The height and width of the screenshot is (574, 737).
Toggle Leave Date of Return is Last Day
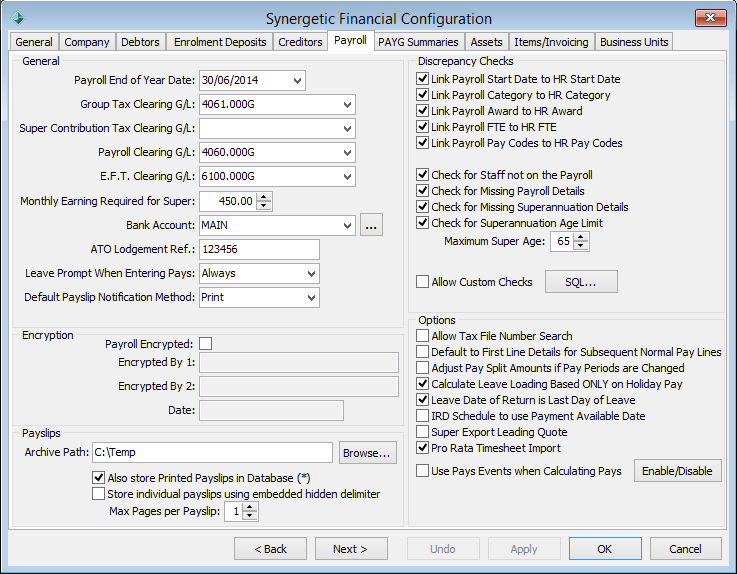423,400
